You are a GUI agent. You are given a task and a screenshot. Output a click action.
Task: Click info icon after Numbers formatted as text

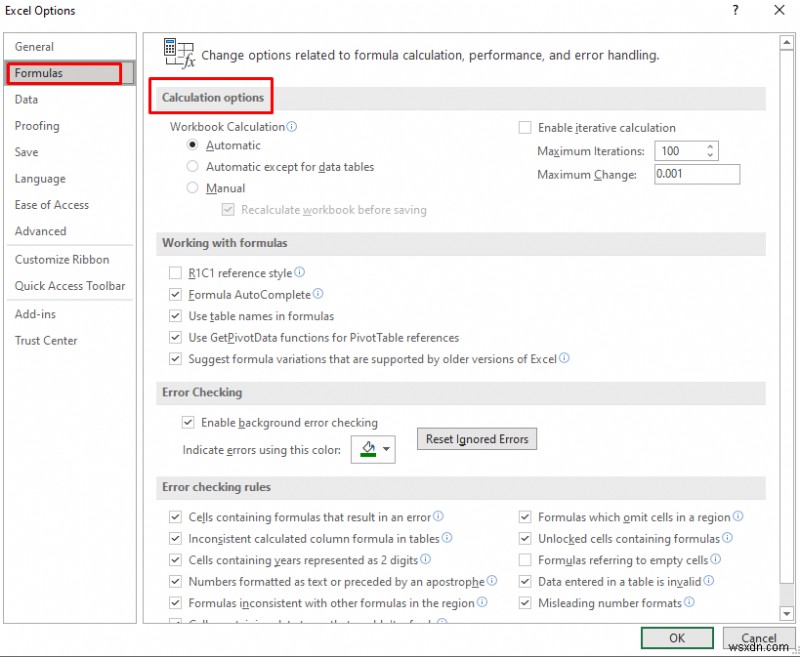point(491,580)
